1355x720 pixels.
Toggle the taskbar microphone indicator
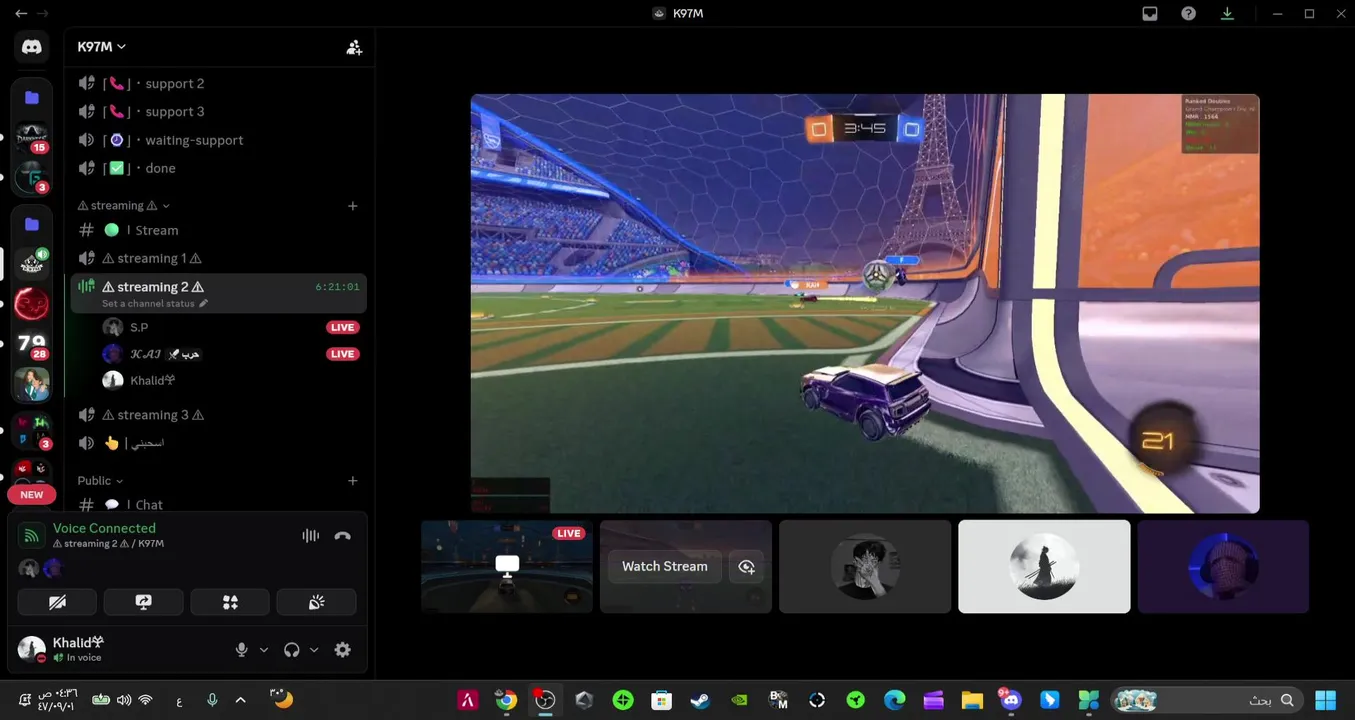click(x=212, y=700)
